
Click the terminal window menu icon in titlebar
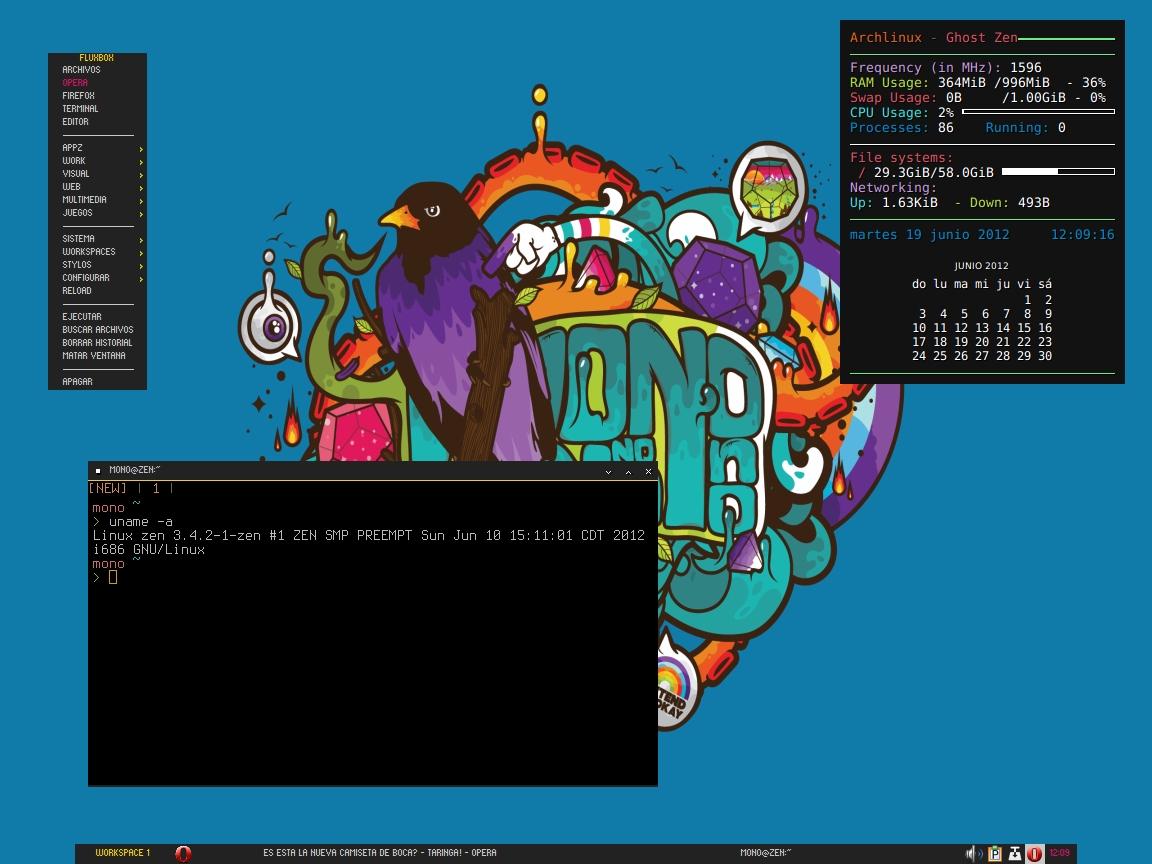click(x=98, y=471)
